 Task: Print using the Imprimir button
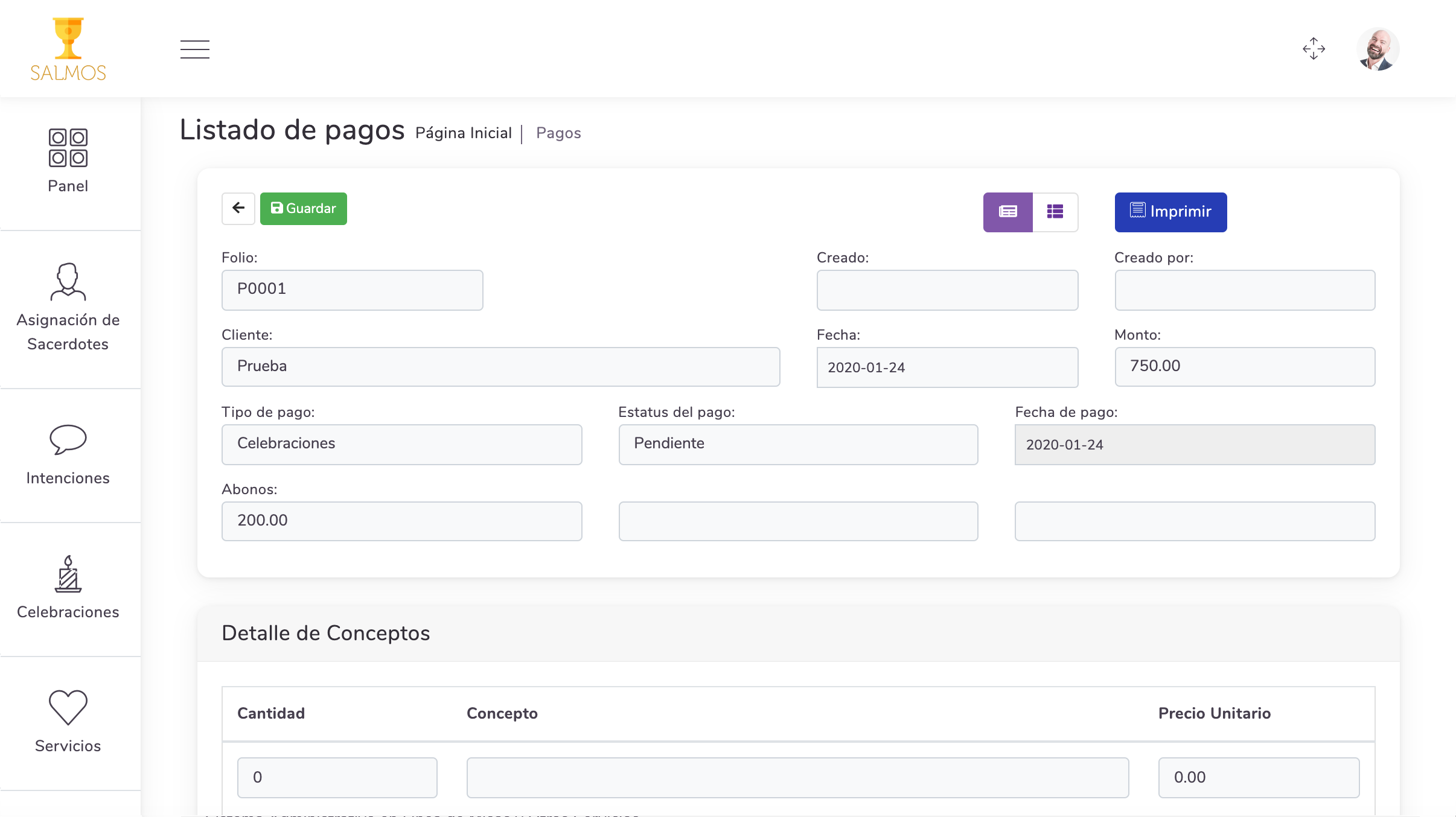pos(1170,212)
